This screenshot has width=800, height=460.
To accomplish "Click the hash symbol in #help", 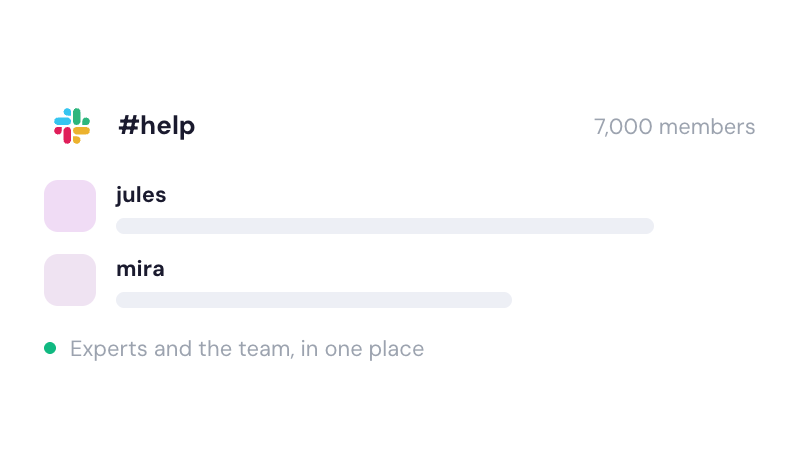I will [129, 125].
